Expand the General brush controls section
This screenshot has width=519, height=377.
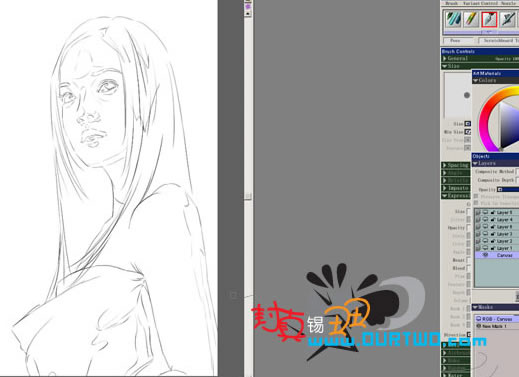coord(445,58)
